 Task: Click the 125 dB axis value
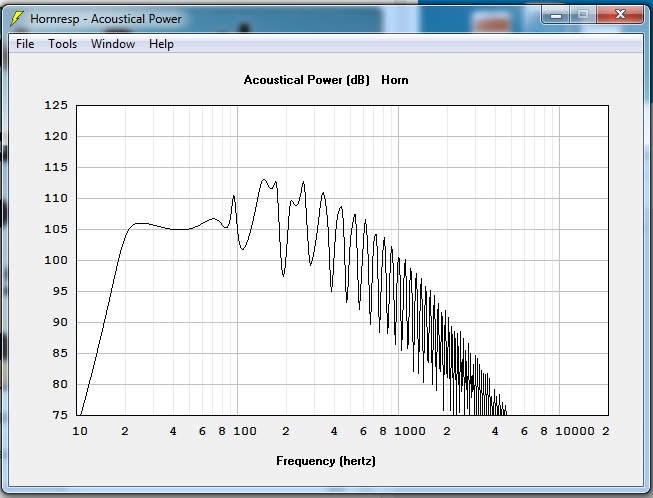(56, 105)
